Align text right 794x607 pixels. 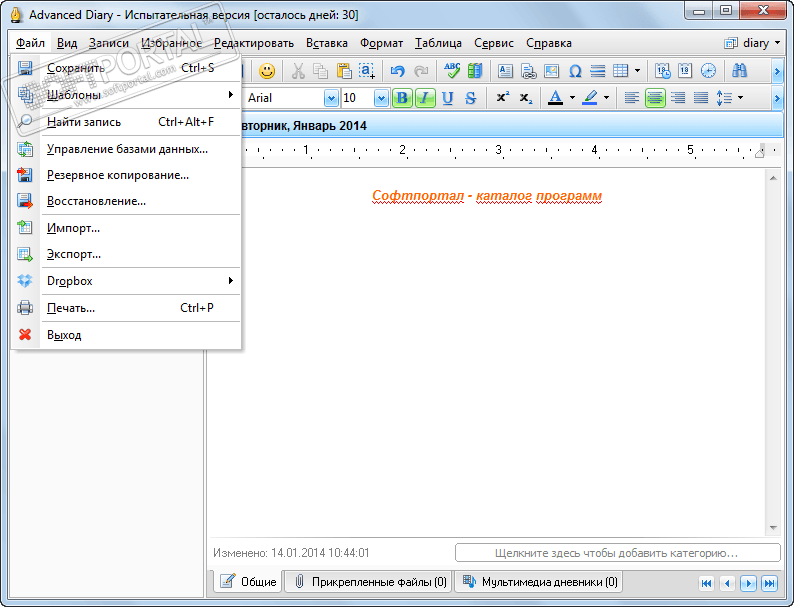(678, 98)
